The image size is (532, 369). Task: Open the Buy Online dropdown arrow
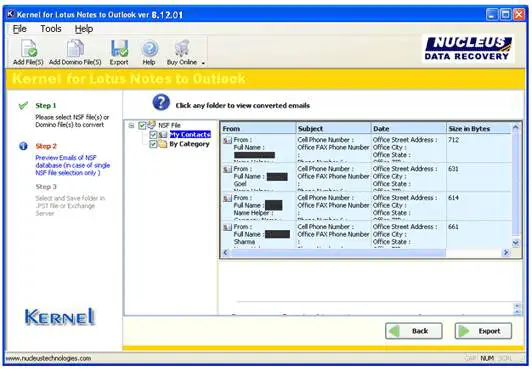(x=203, y=63)
